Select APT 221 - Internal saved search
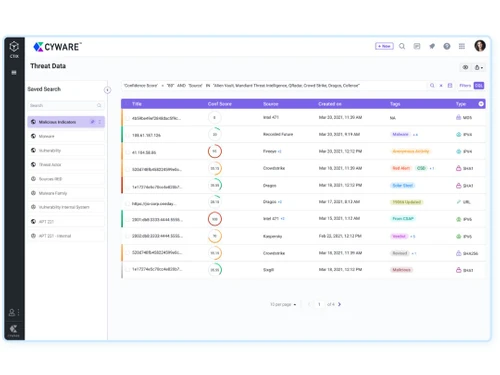Screen dimensions: 500x375 (x=66, y=236)
